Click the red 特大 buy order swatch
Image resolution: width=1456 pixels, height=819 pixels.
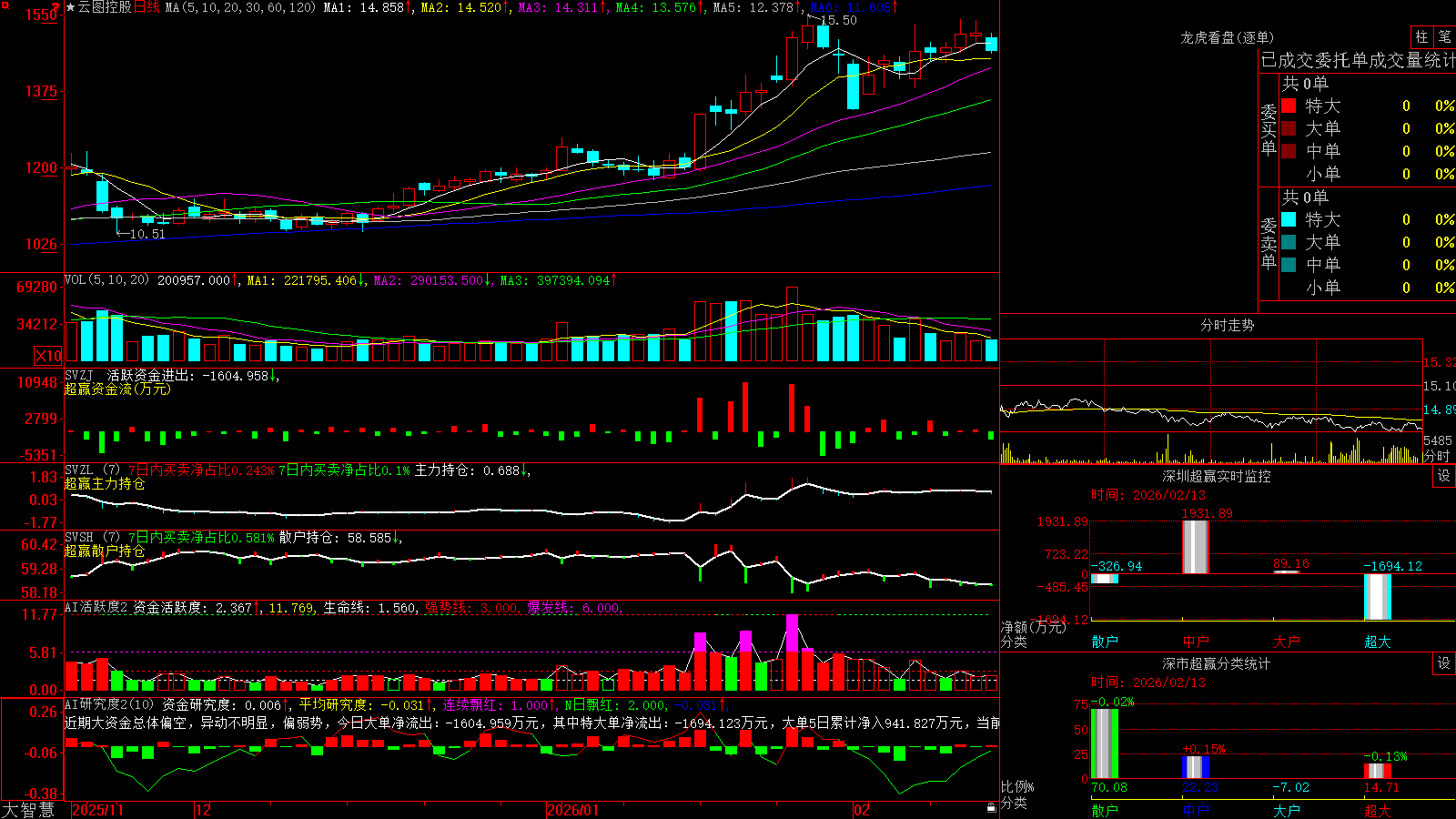pyautogui.click(x=1289, y=106)
